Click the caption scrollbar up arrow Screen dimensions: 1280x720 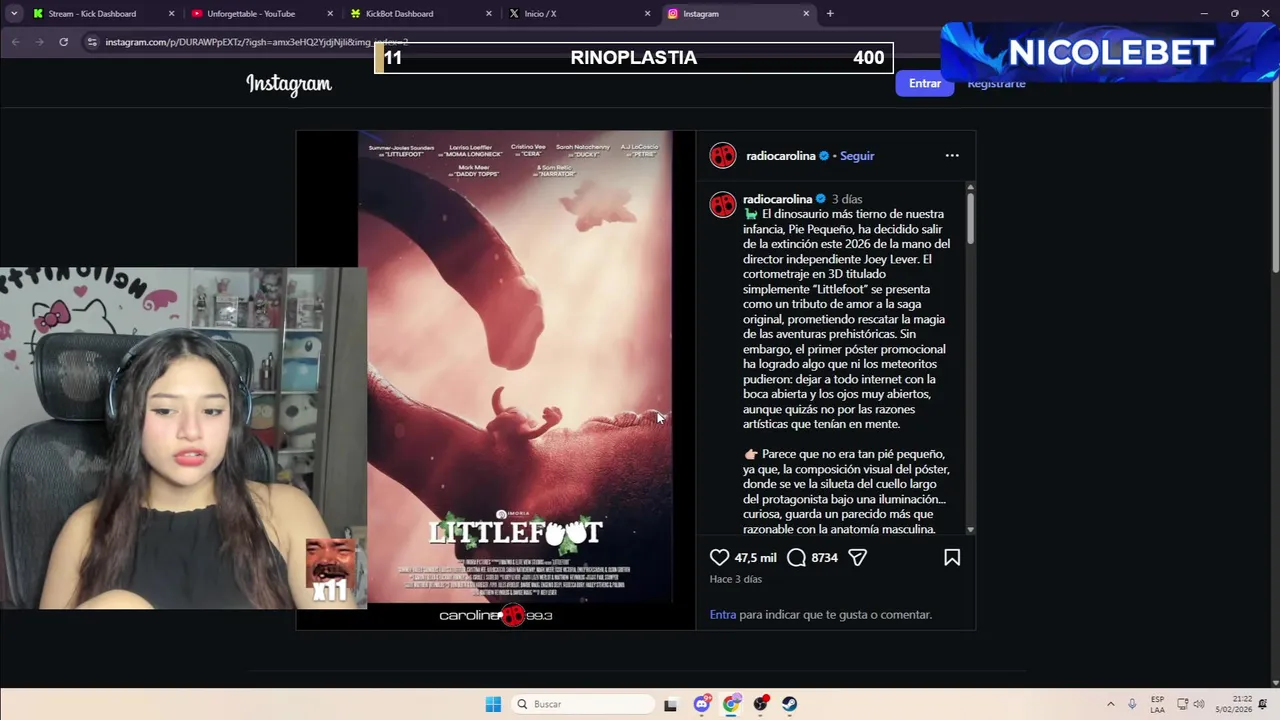[x=970, y=187]
